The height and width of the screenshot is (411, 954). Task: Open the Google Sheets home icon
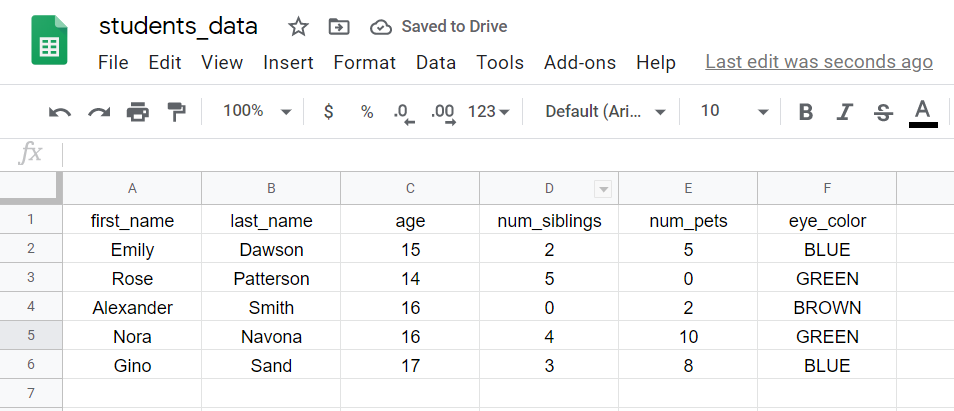click(x=49, y=40)
